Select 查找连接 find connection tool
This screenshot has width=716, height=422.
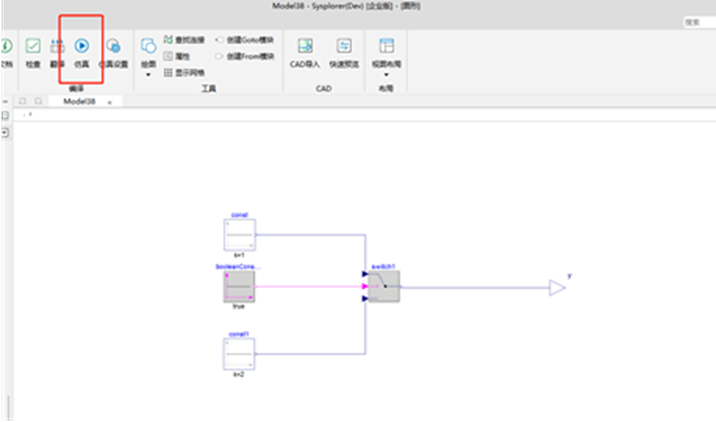(184, 40)
